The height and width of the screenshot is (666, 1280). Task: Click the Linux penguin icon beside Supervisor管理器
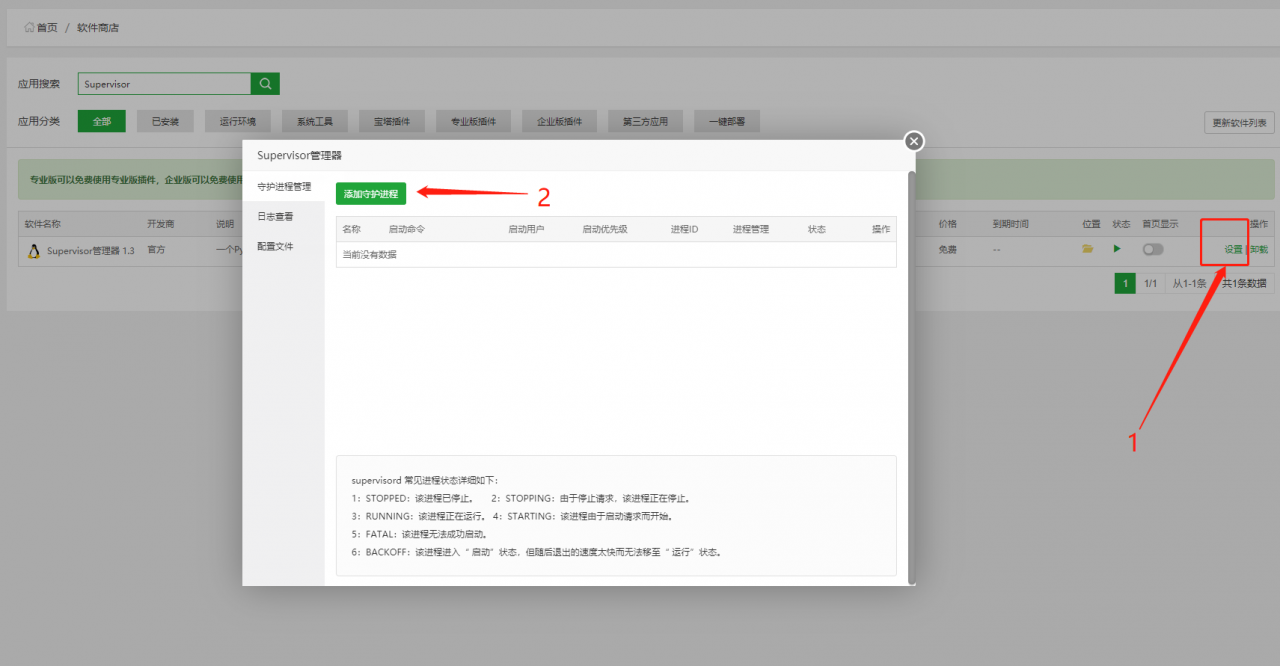pyautogui.click(x=33, y=250)
